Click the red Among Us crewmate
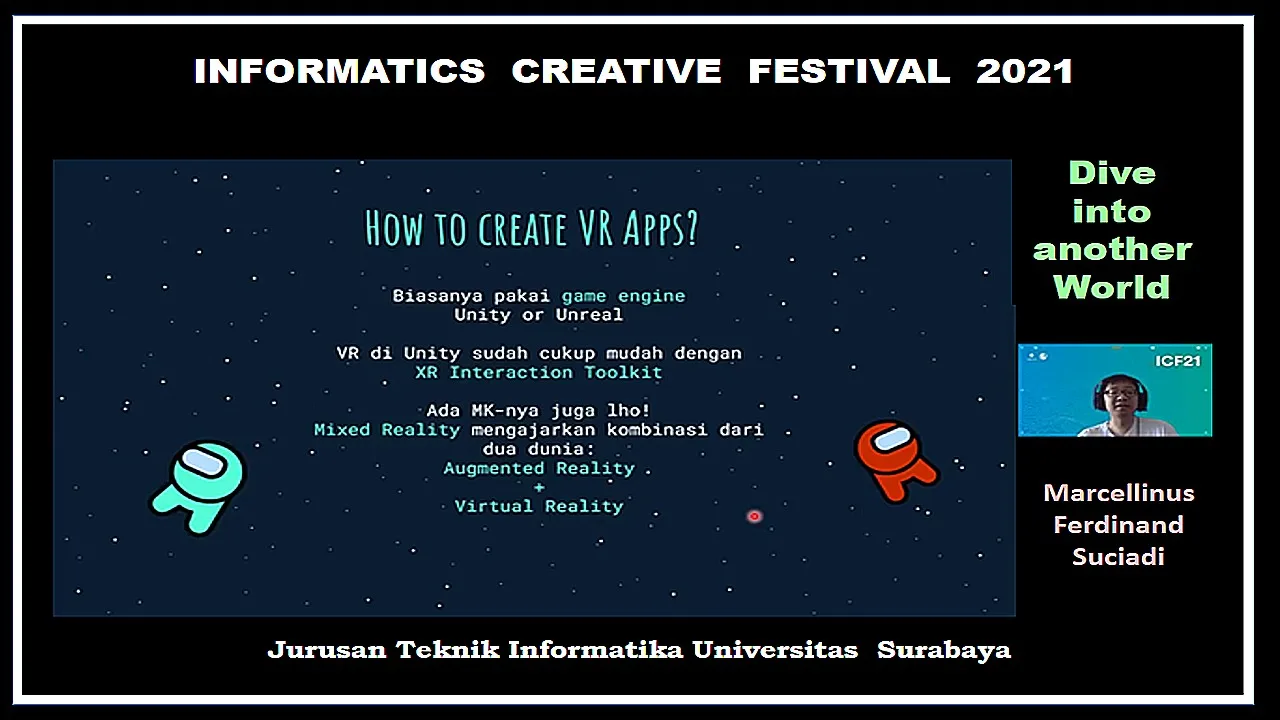The height and width of the screenshot is (720, 1280). coord(895,460)
